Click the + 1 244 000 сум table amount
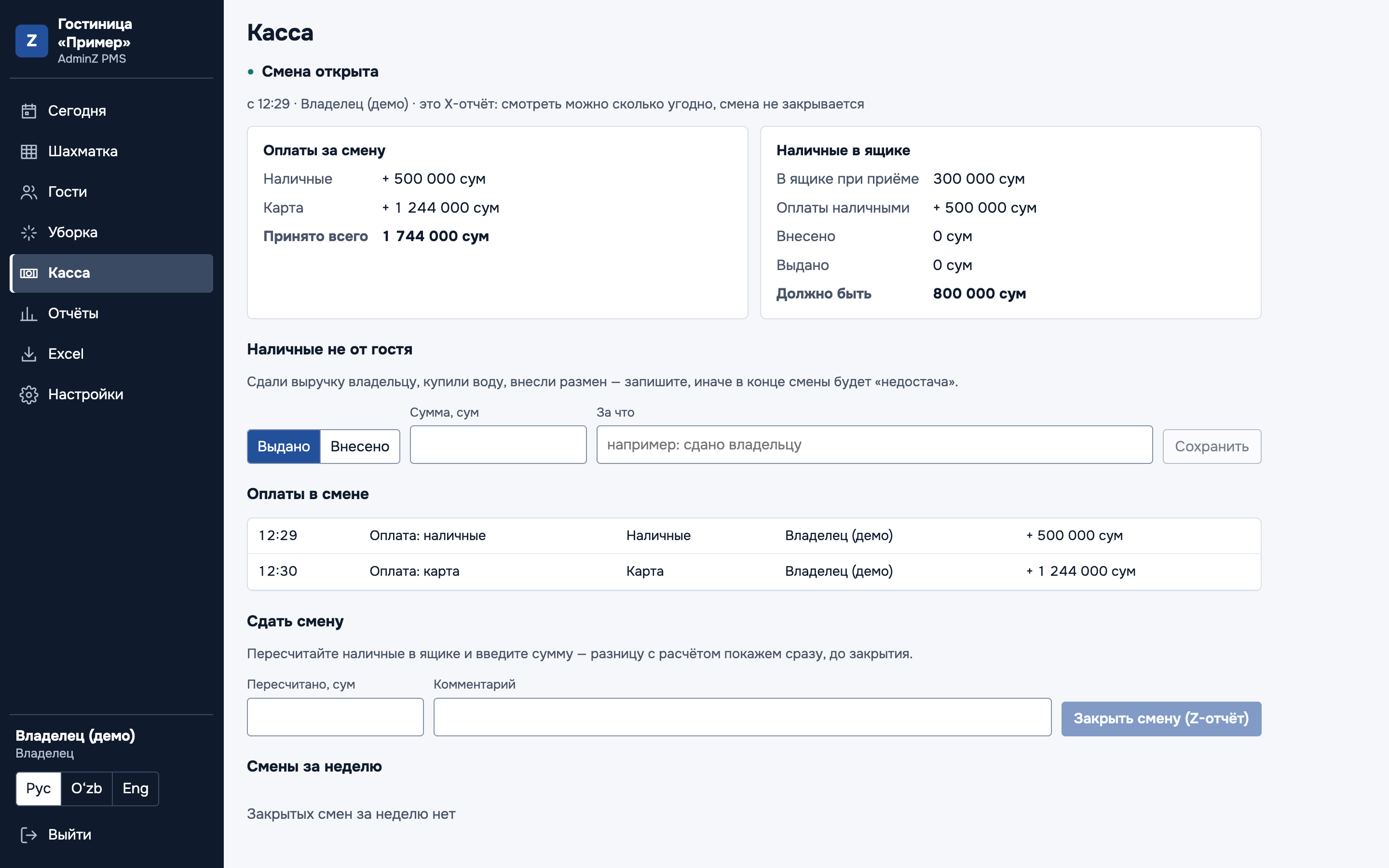This screenshot has height=868, width=1389. tap(1081, 571)
